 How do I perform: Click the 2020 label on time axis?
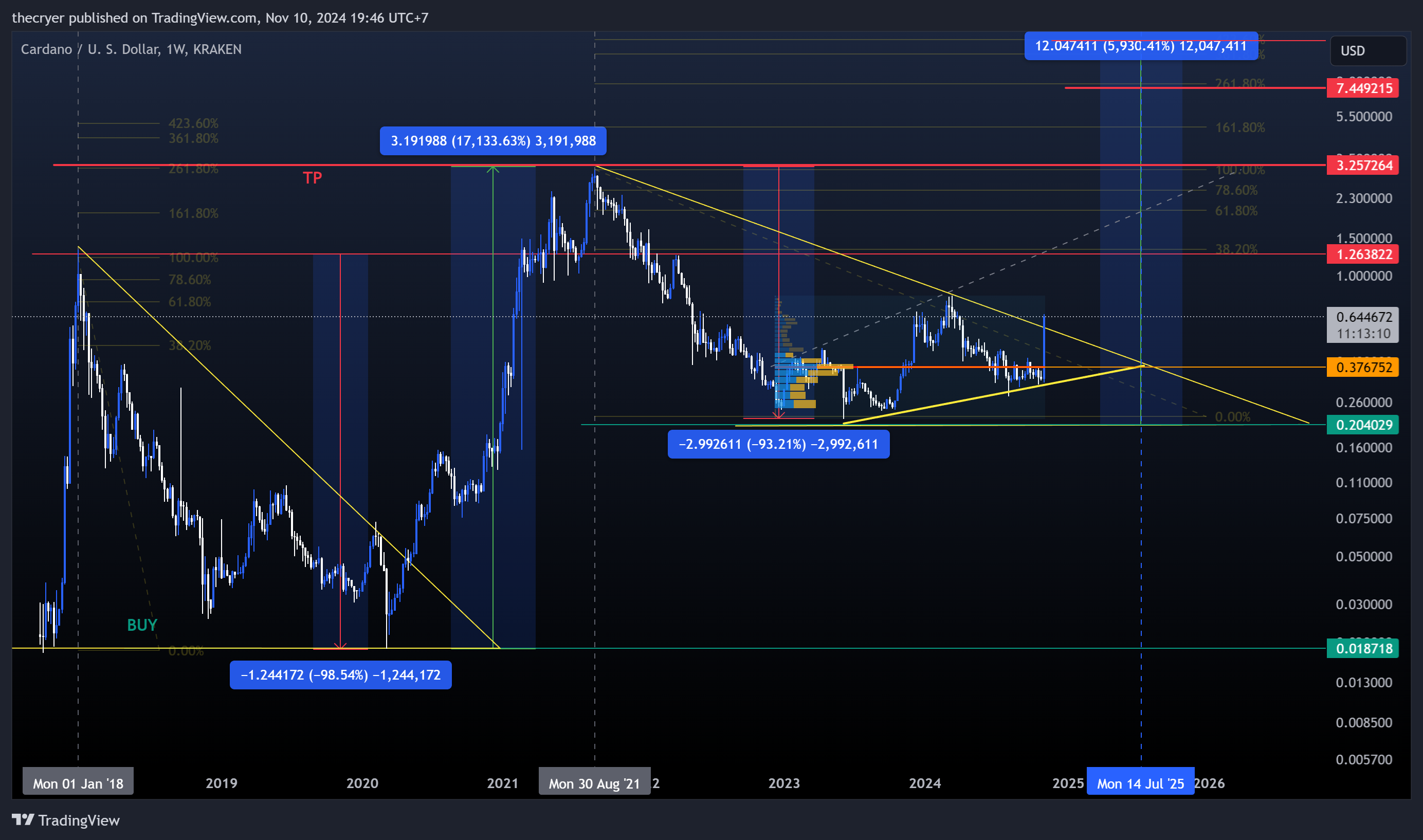tap(362, 783)
